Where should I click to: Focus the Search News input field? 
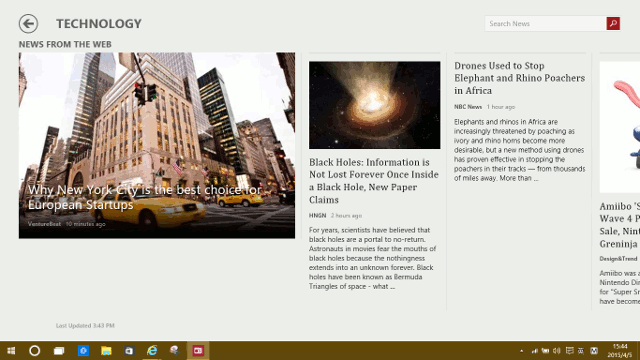[x=545, y=24]
